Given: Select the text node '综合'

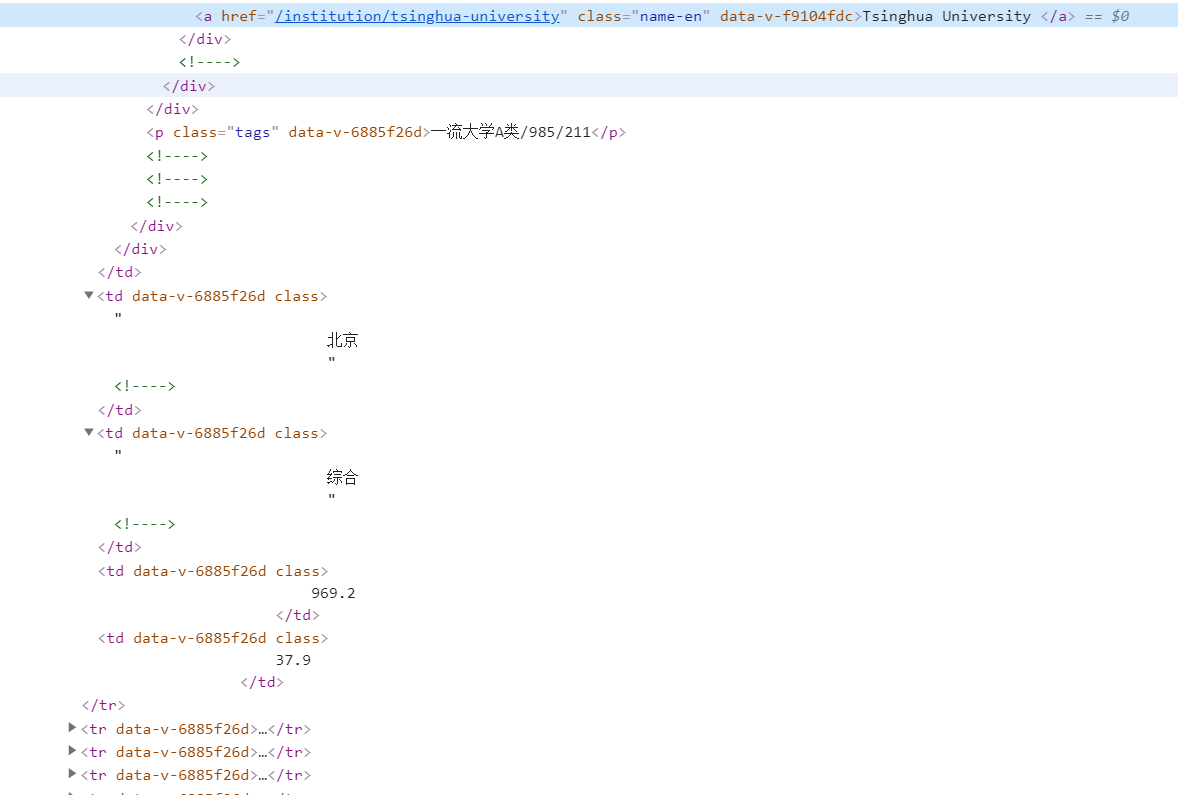Looking at the screenshot, I should 343,477.
